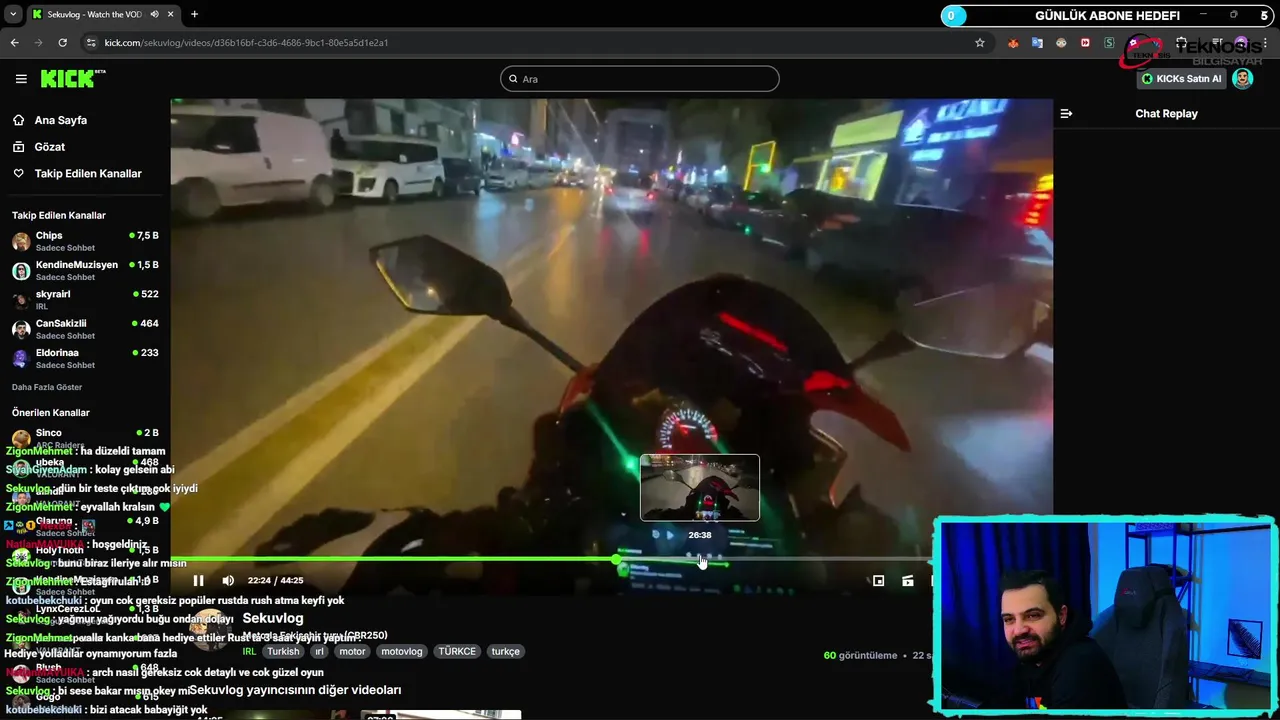Collapse the Chat Replay panel
This screenshot has height=720, width=1280.
click(x=1066, y=114)
